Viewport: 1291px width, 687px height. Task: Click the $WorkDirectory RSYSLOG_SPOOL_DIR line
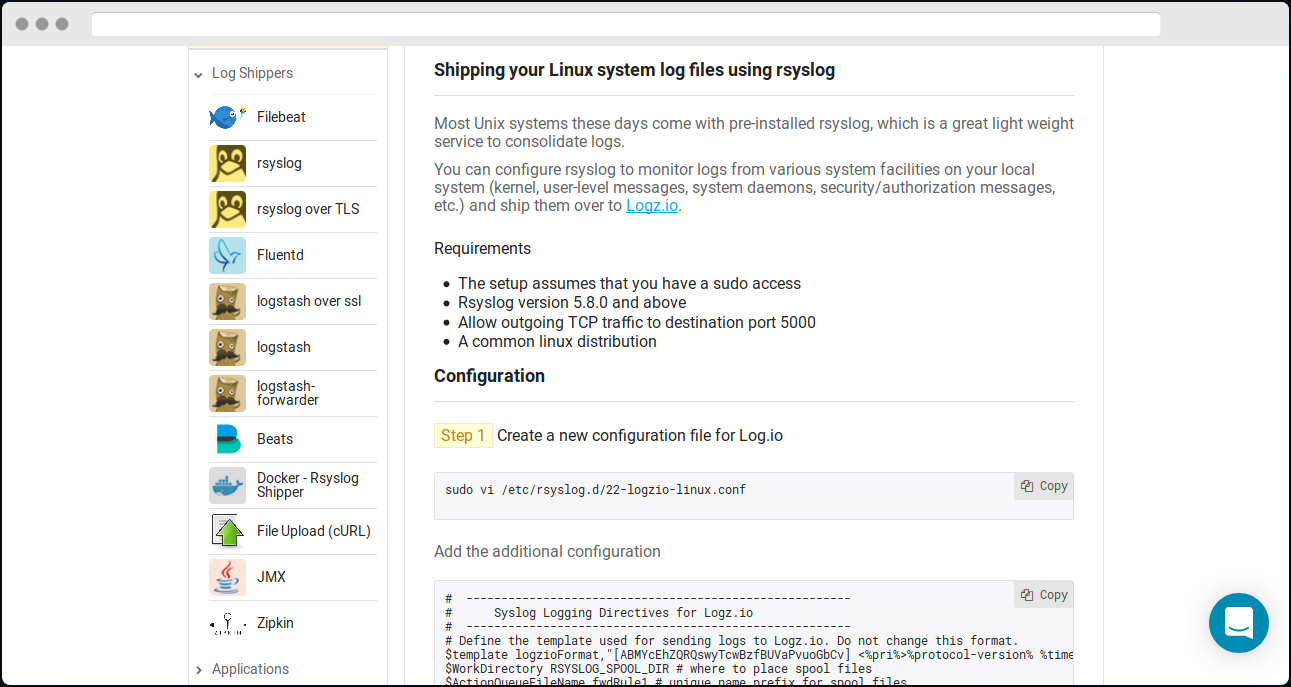(x=658, y=669)
